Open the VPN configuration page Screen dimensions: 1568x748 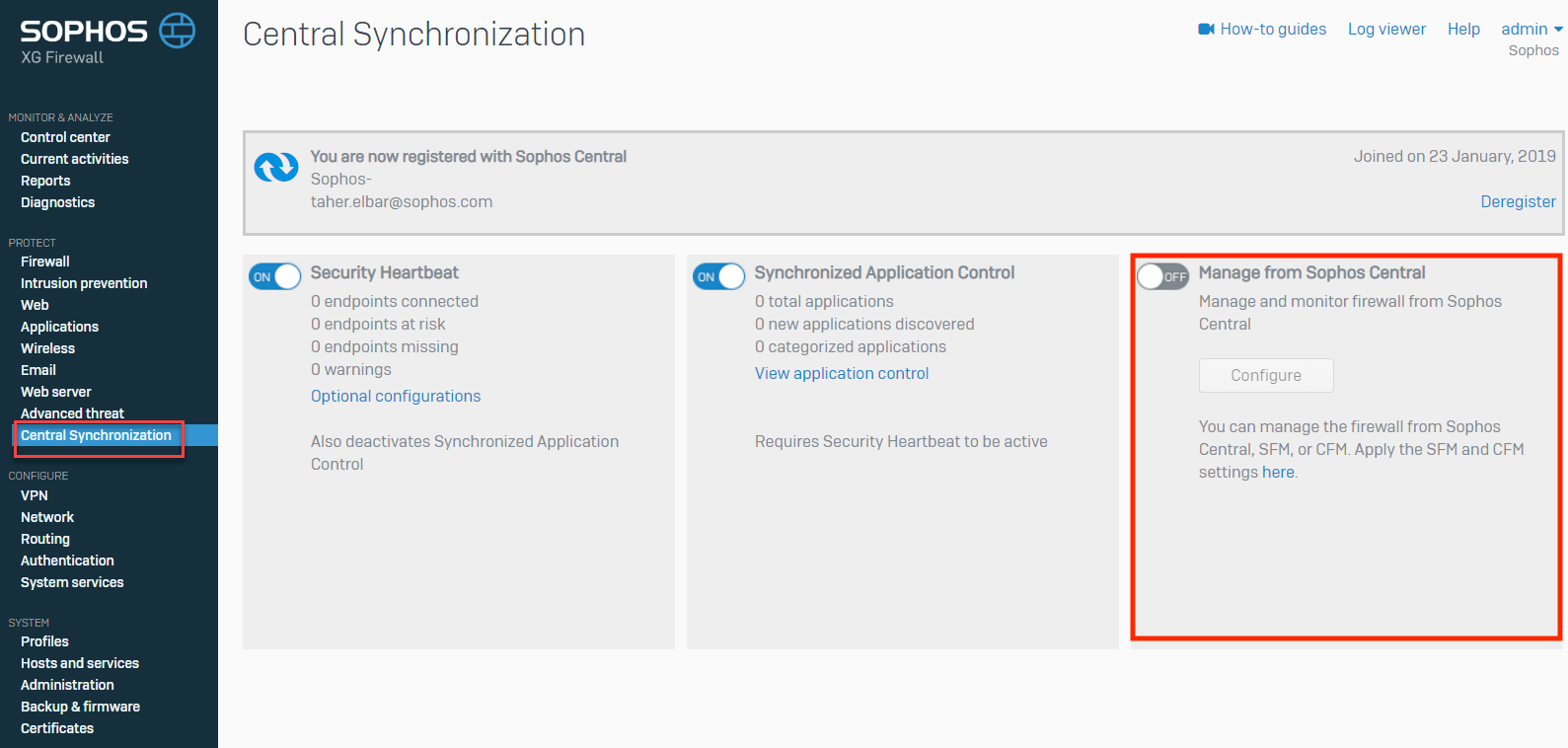pos(35,495)
